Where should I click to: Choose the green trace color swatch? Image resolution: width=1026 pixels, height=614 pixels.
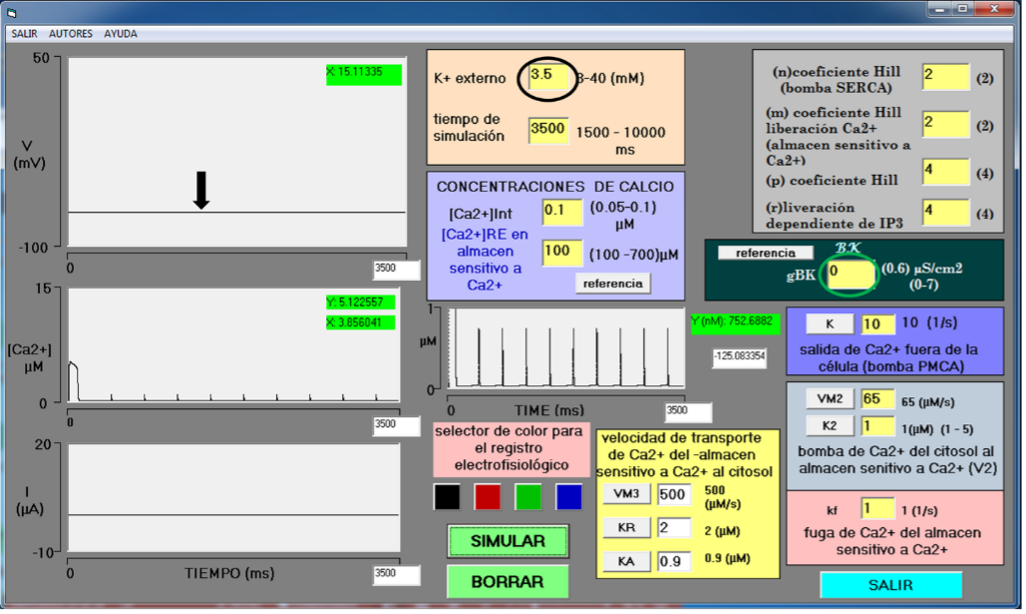tap(528, 496)
